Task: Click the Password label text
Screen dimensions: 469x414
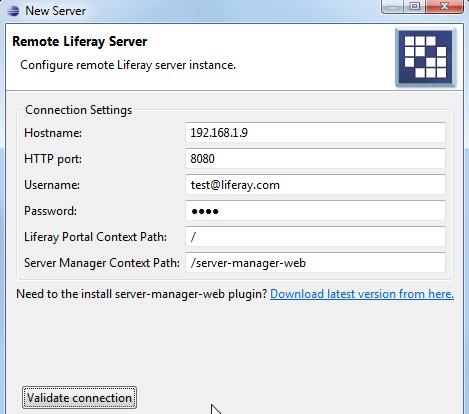Action: (x=50, y=211)
